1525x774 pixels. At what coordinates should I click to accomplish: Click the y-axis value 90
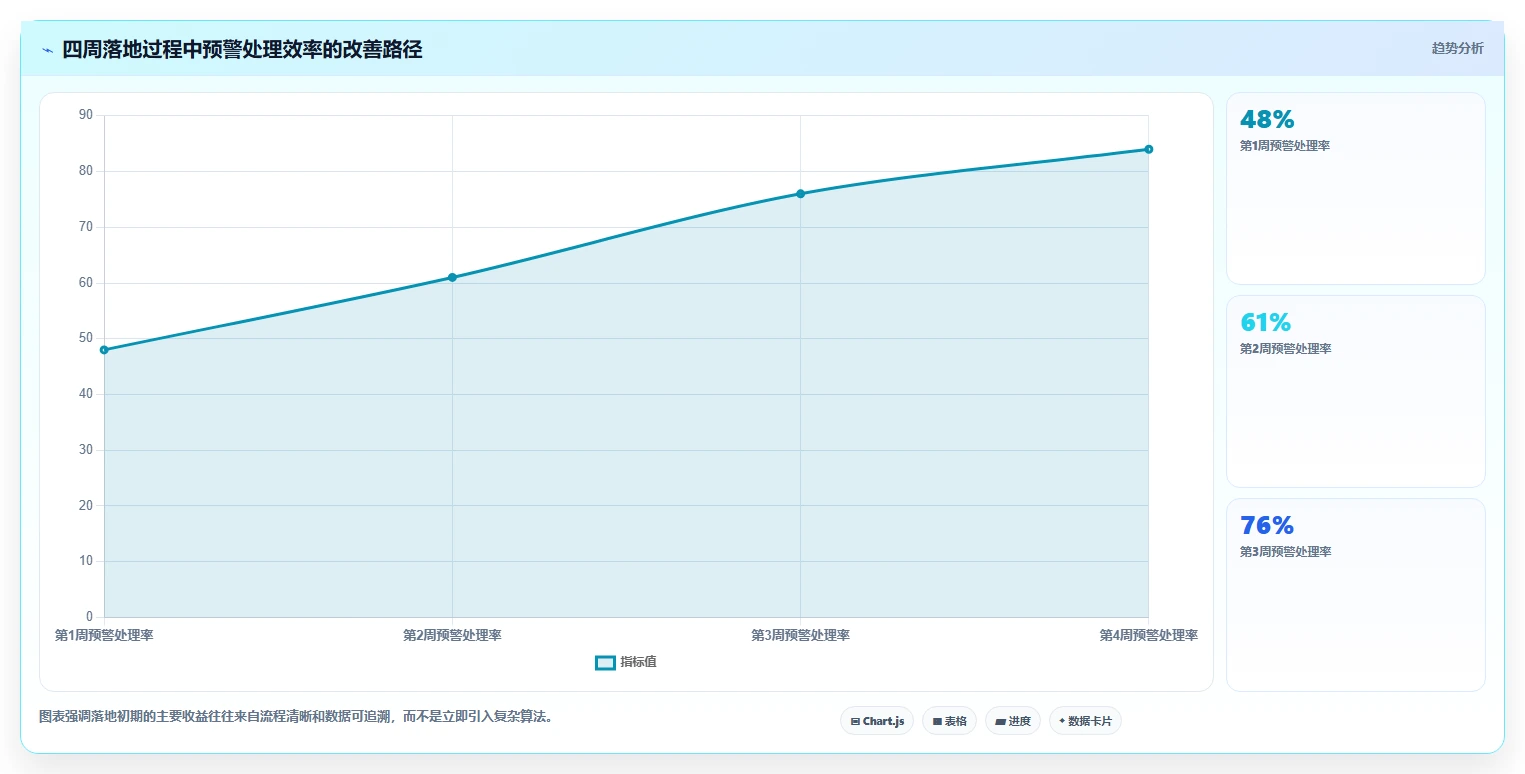click(85, 115)
